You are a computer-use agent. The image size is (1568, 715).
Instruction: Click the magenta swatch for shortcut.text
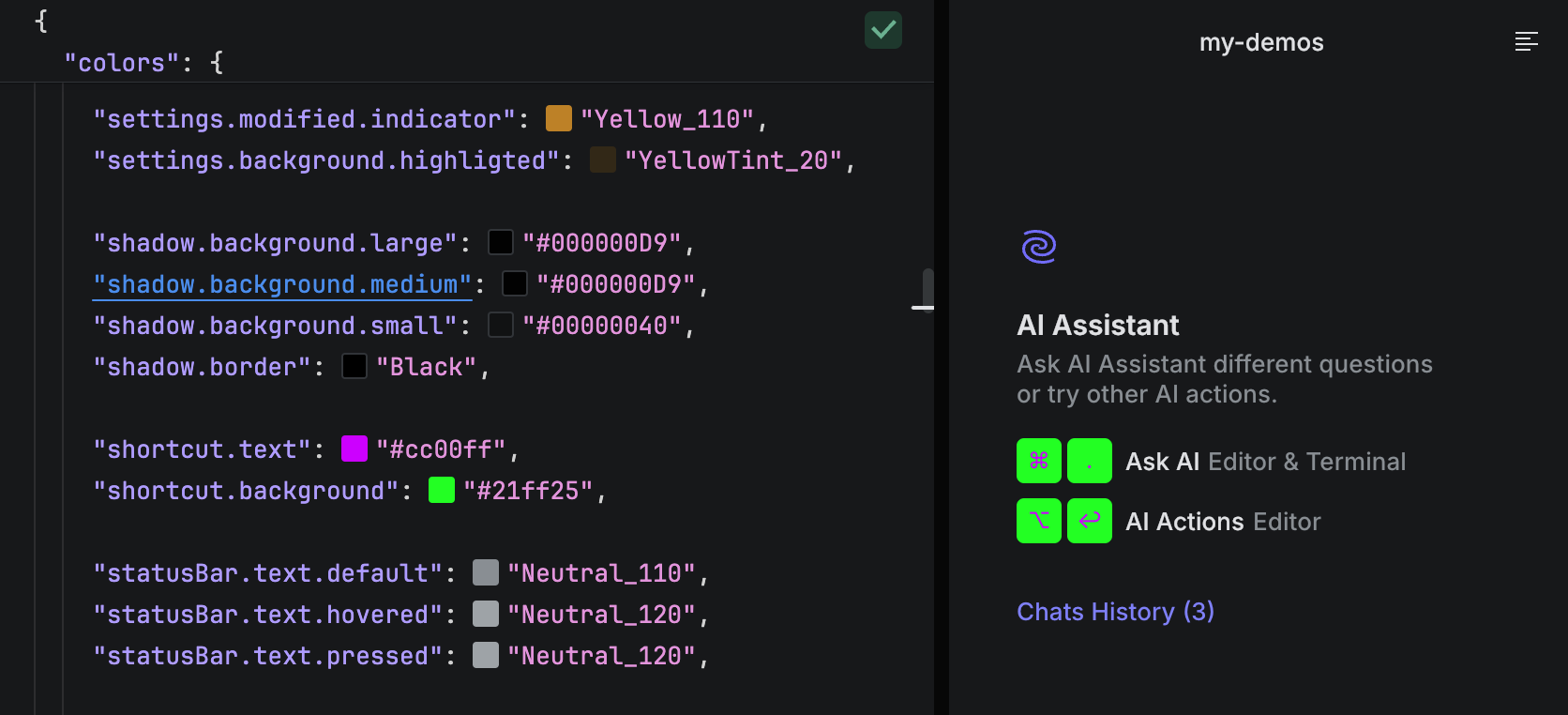pos(354,449)
